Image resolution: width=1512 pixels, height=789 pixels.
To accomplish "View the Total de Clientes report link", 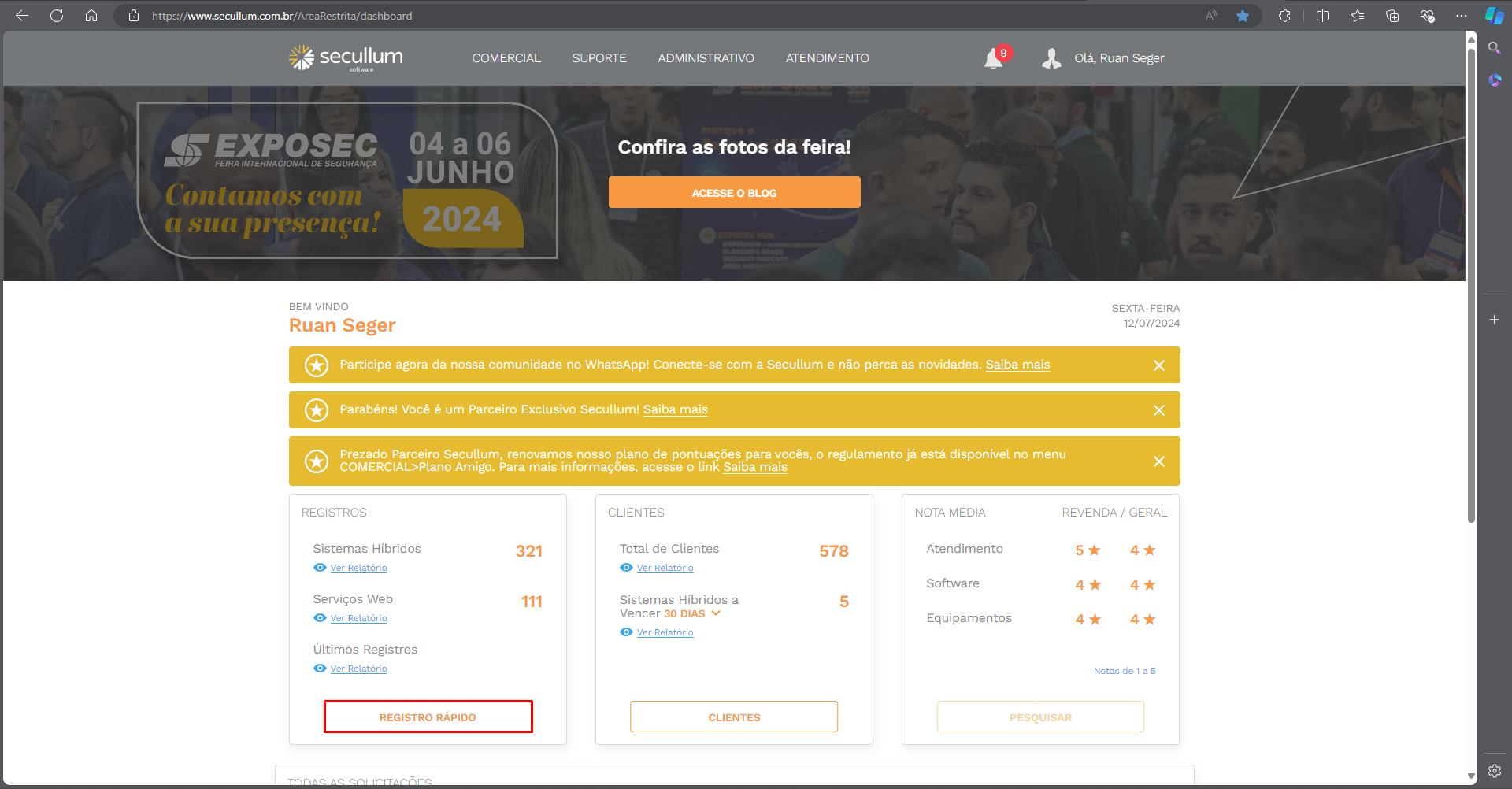I will point(665,568).
